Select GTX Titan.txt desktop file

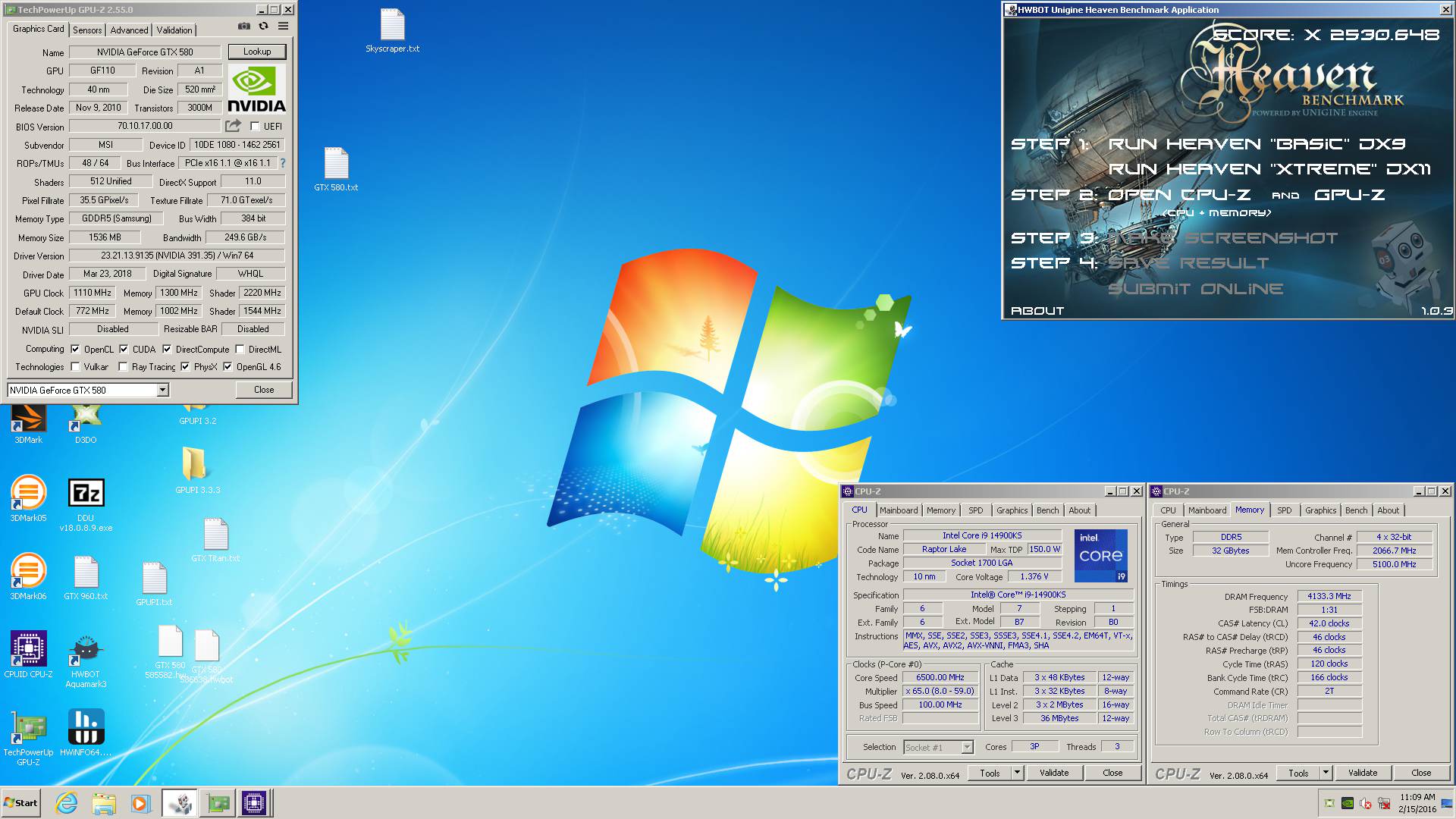pyautogui.click(x=215, y=540)
